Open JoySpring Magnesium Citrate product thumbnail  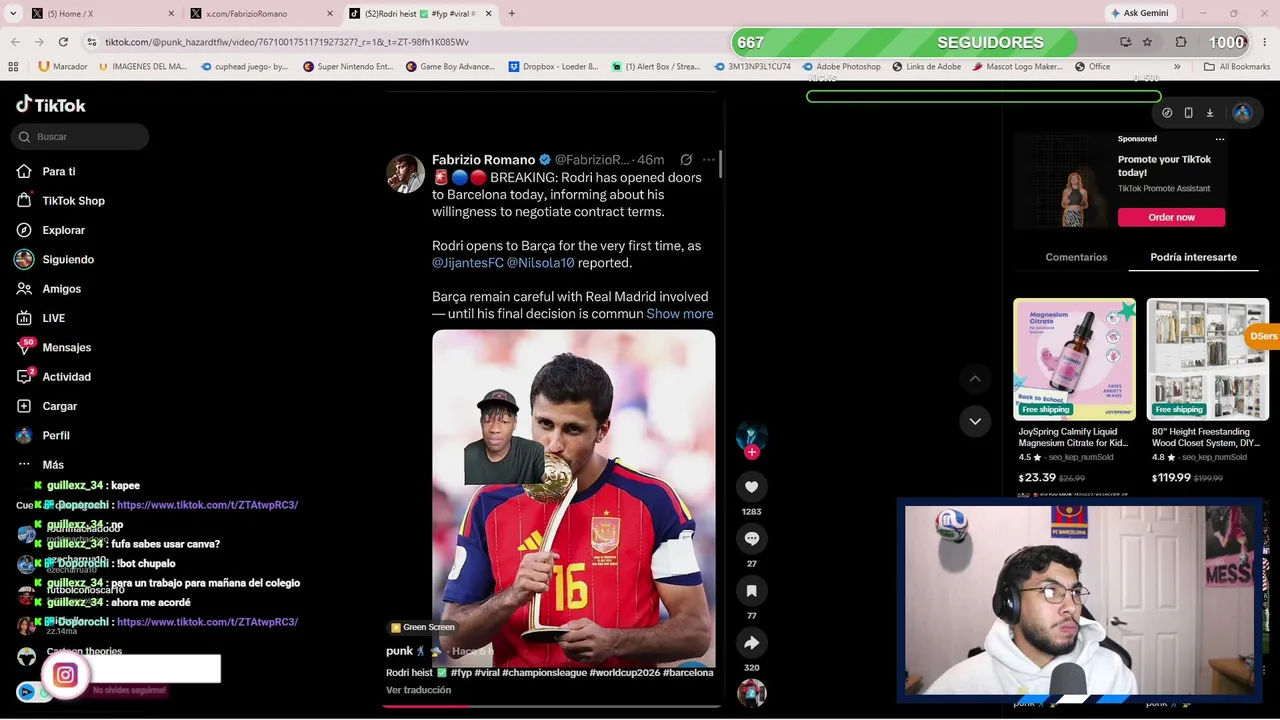tap(1074, 359)
